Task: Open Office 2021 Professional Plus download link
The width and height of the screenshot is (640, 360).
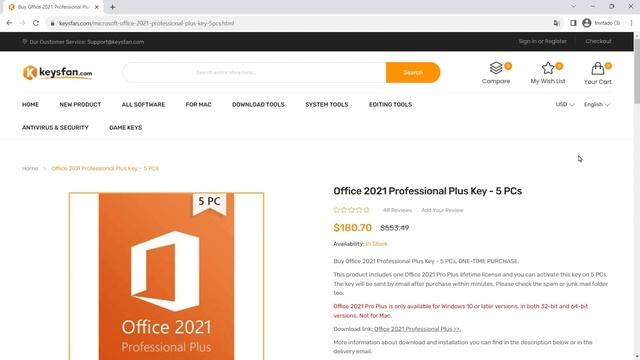Action: point(417,329)
